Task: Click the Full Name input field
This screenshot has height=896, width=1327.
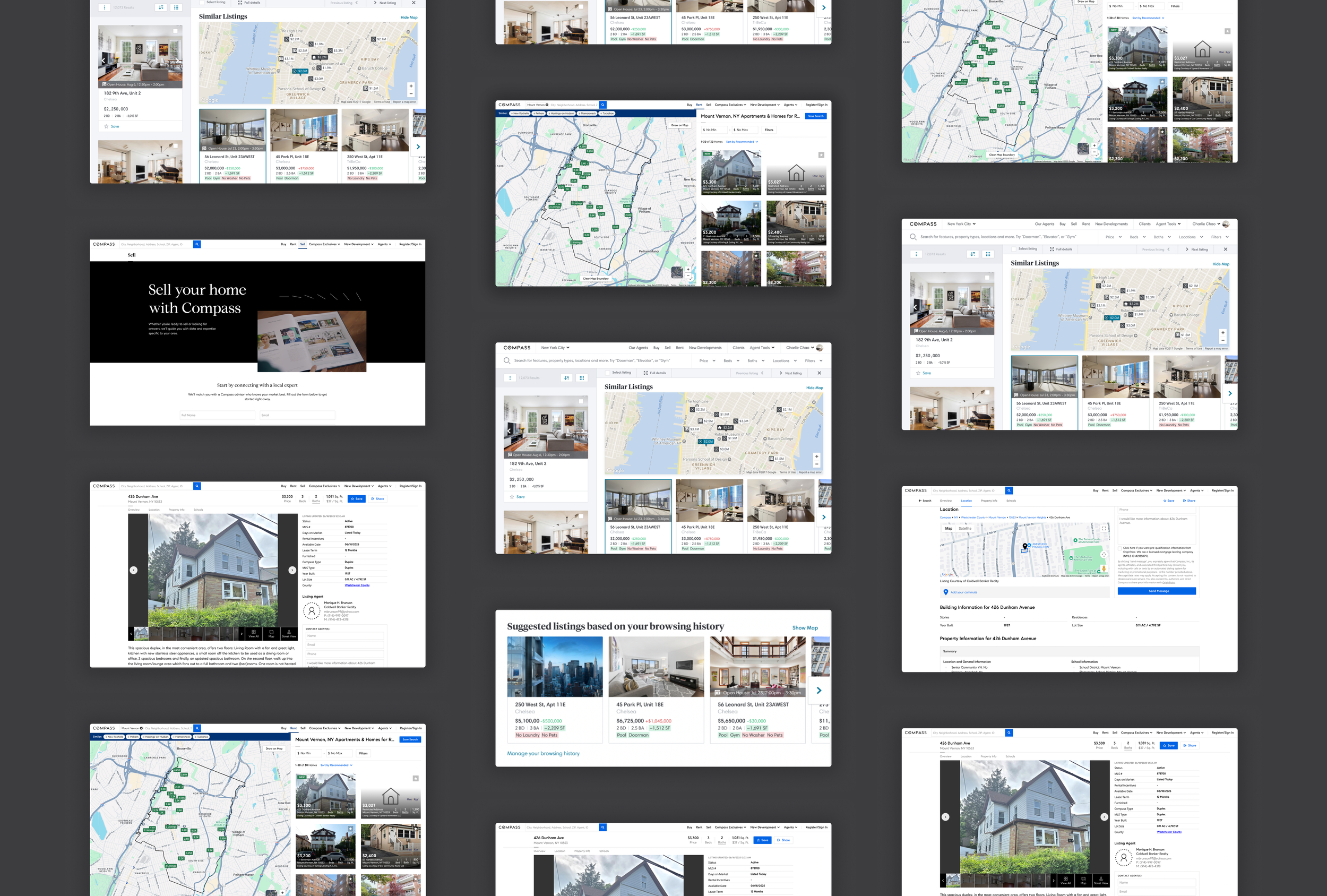Action: click(x=218, y=415)
